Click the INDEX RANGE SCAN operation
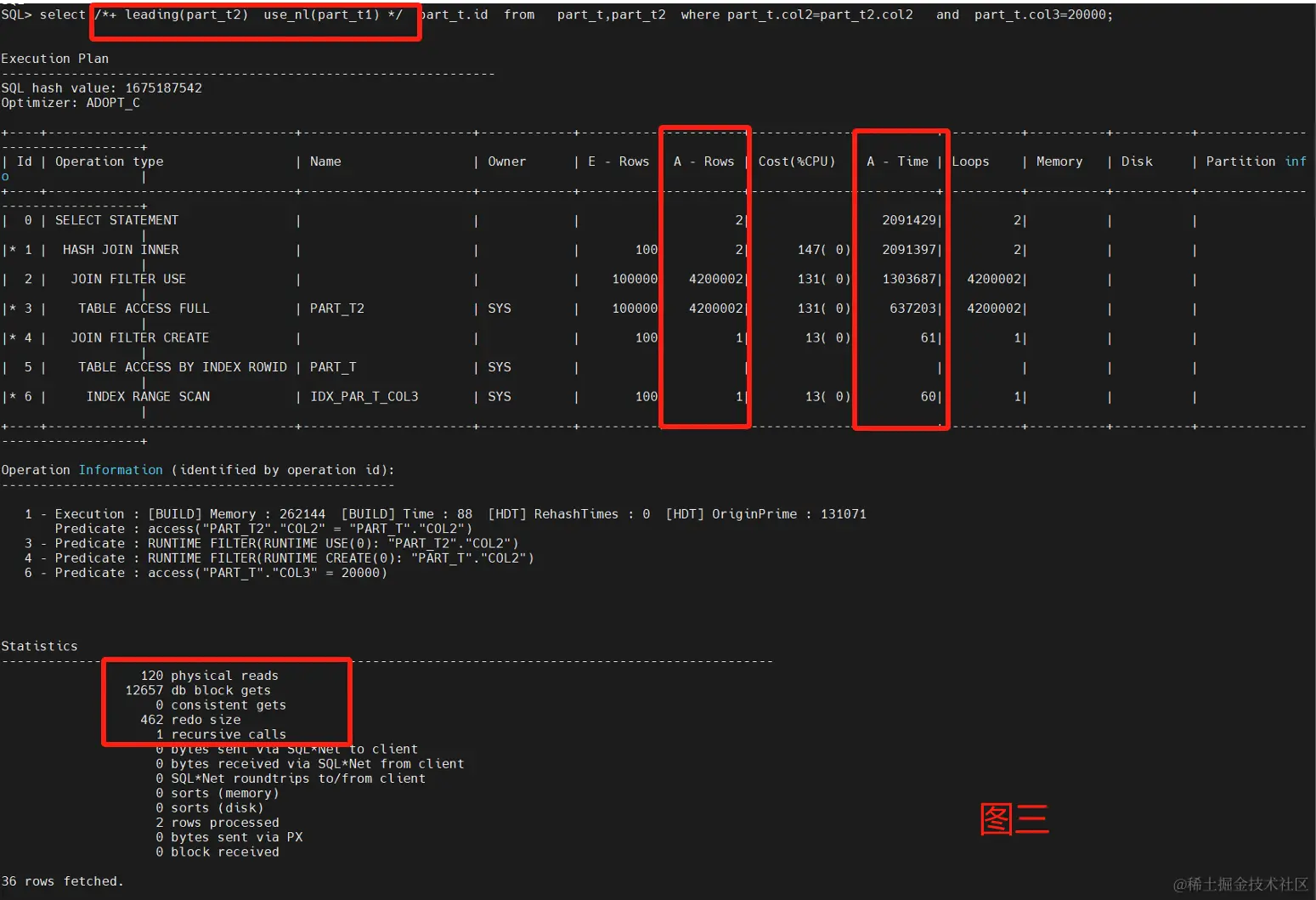 [148, 397]
